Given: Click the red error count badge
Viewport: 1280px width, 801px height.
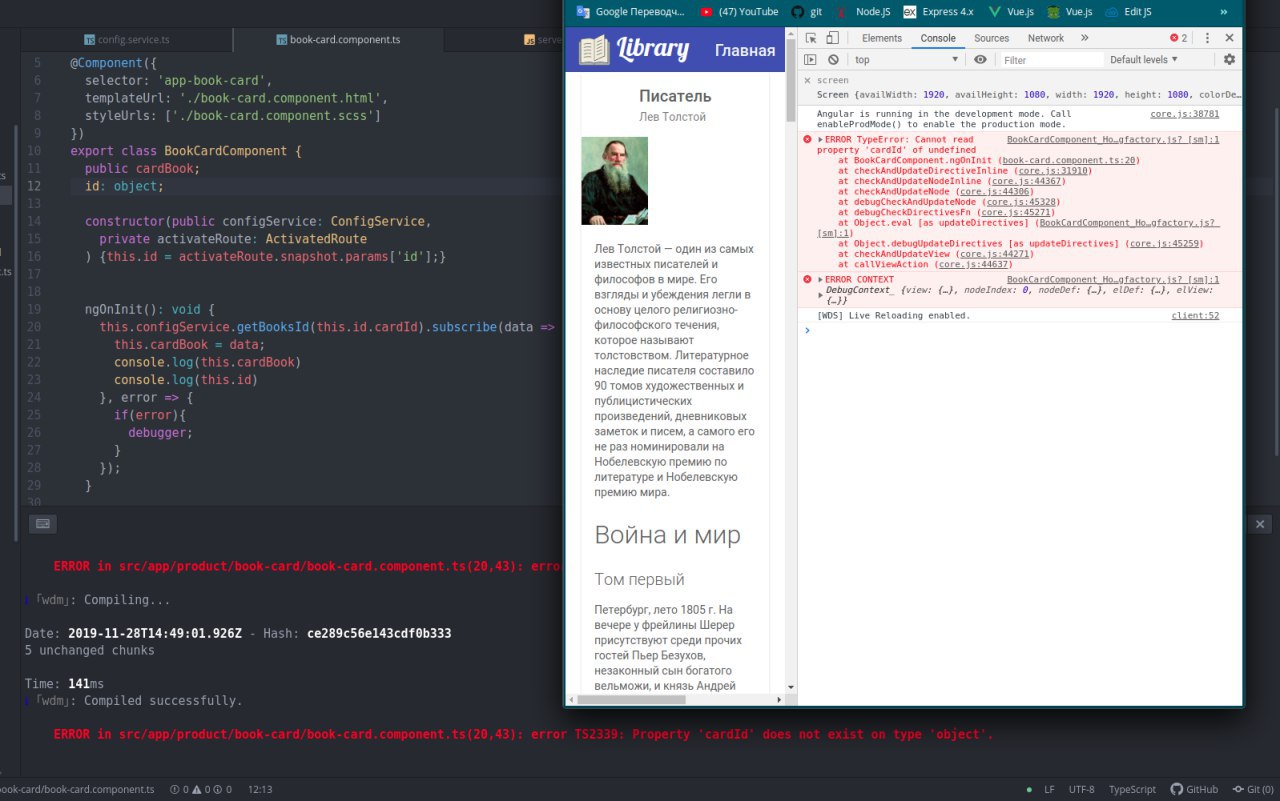Looking at the screenshot, I should click(1179, 38).
